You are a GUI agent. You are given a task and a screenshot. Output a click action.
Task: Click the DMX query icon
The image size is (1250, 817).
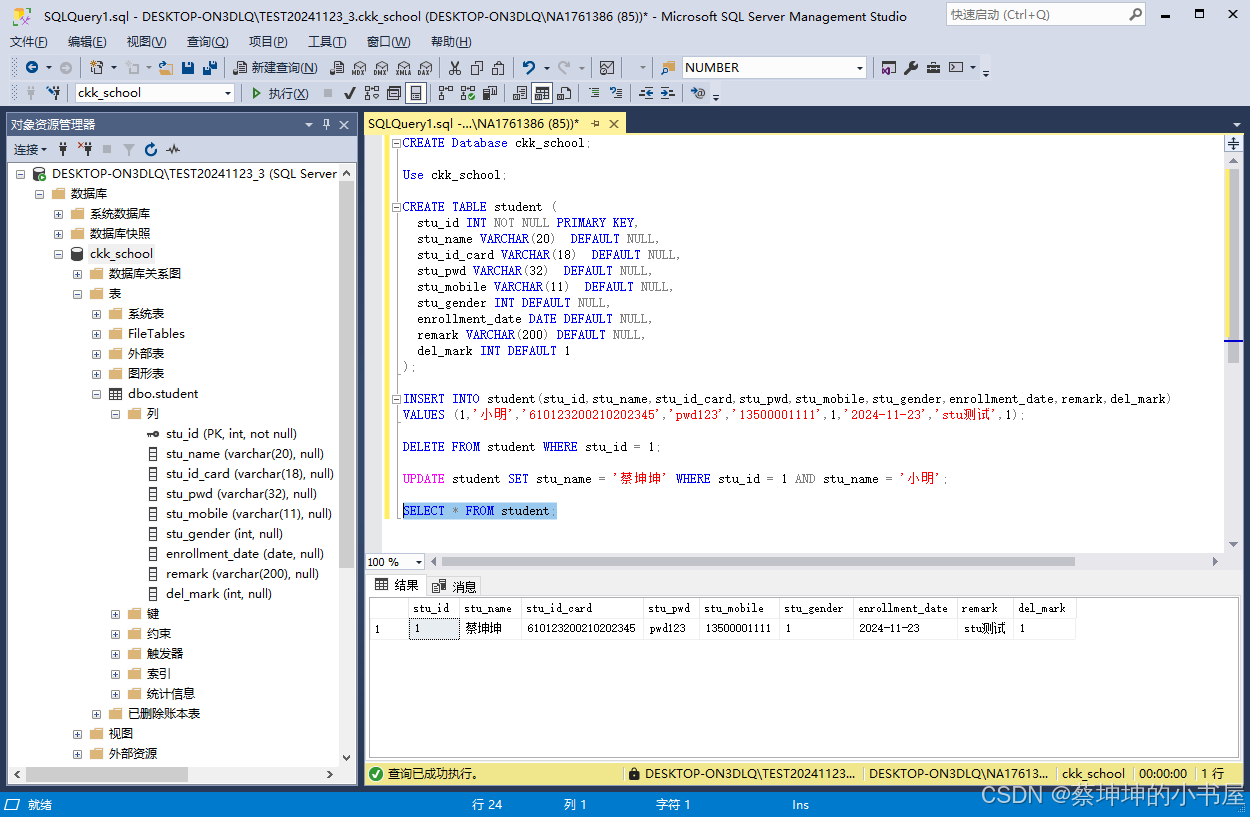click(381, 68)
